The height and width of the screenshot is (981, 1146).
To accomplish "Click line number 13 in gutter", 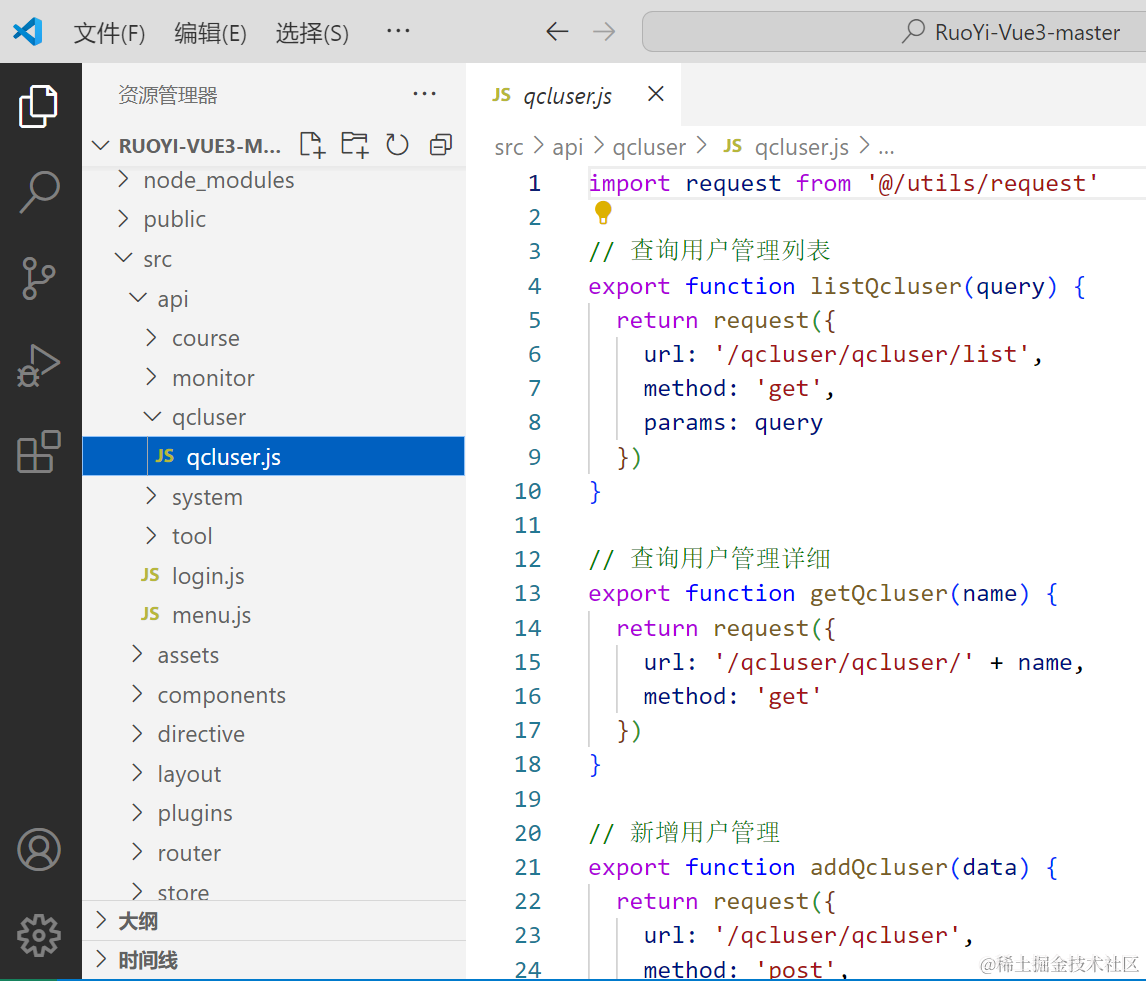I will (527, 593).
